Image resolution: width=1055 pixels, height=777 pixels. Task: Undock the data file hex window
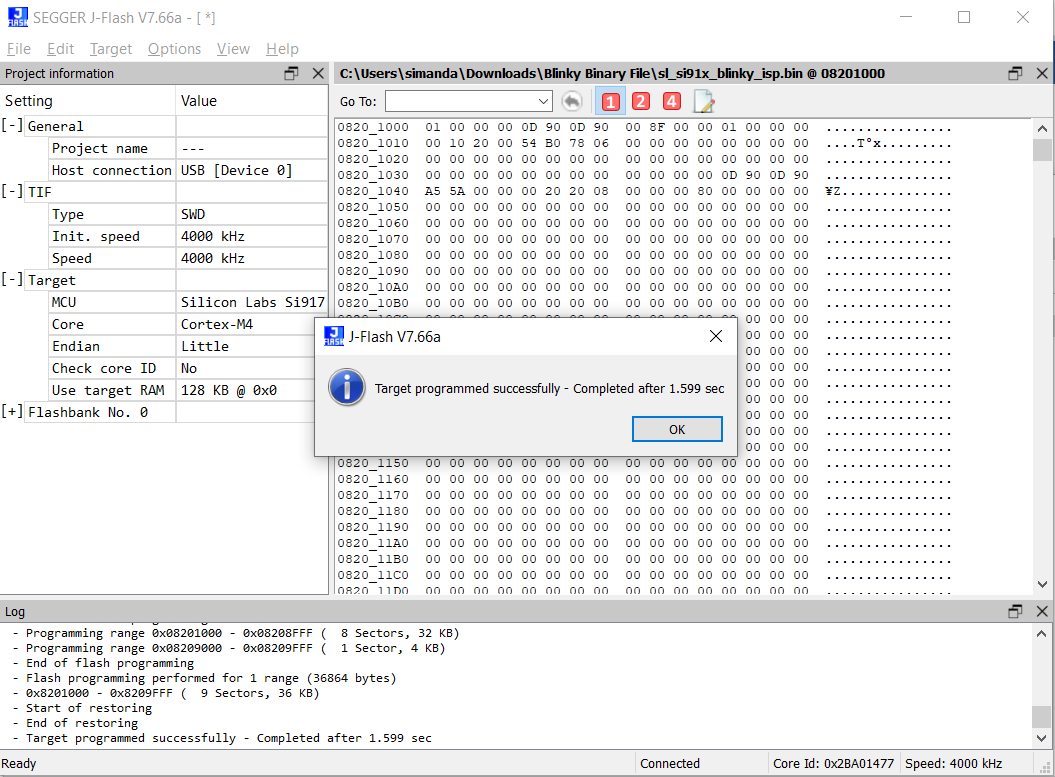(1015, 73)
